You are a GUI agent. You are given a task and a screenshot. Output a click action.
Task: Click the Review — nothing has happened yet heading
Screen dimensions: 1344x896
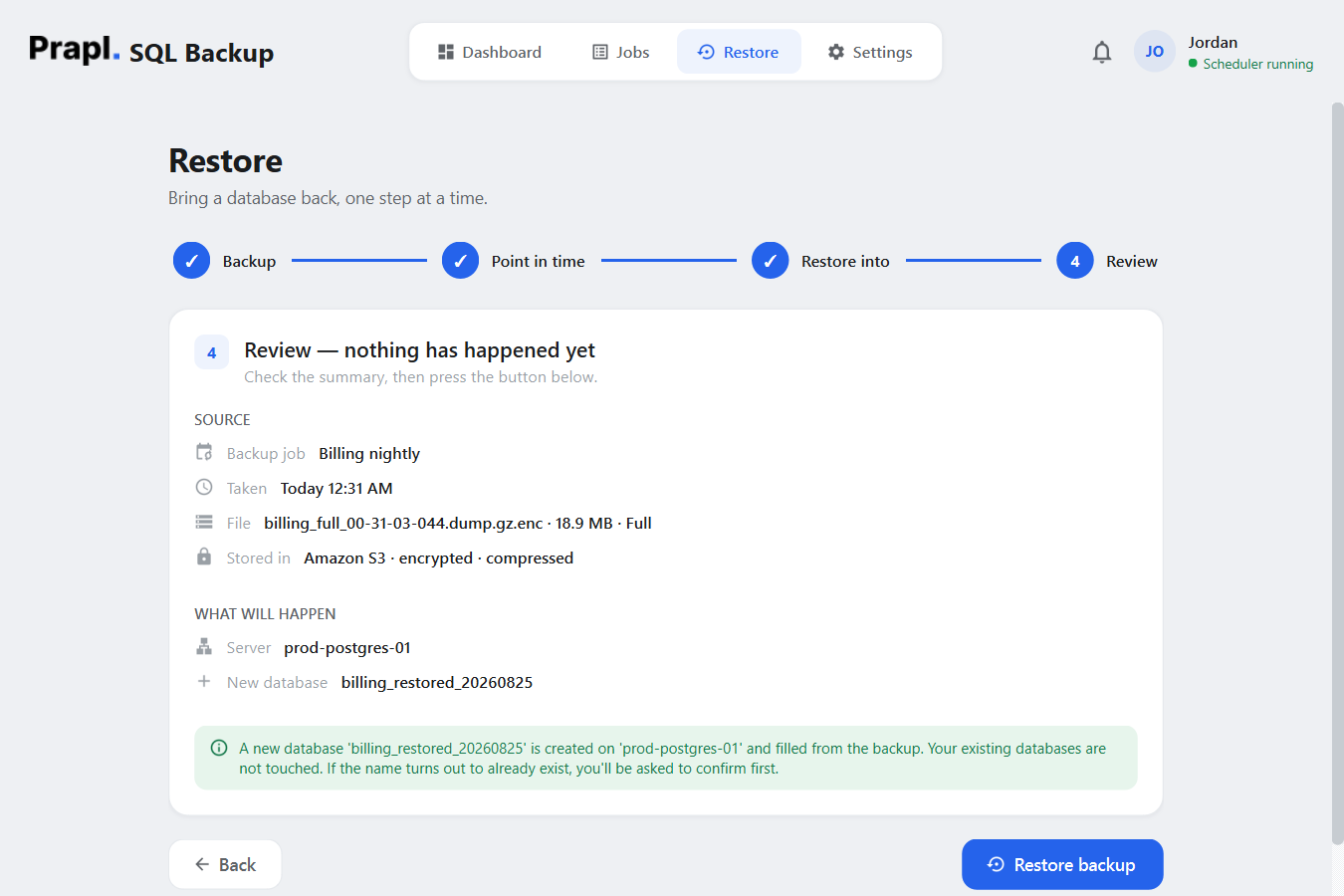[419, 349]
